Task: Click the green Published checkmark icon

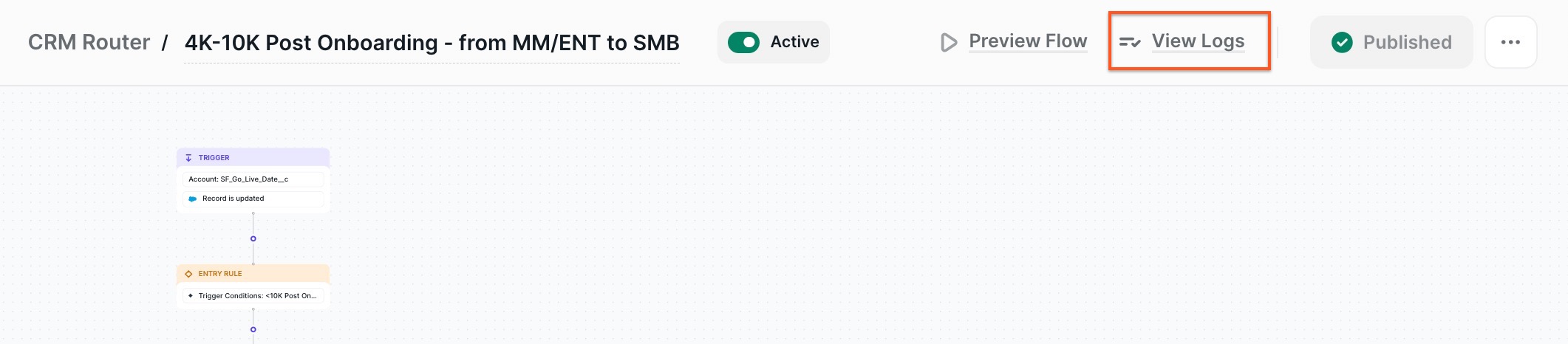Action: [1342, 42]
